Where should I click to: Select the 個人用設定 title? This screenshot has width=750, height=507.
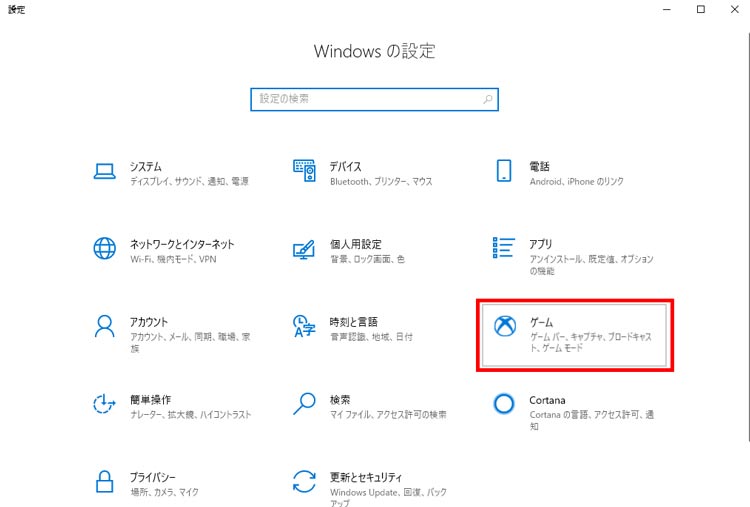point(355,244)
